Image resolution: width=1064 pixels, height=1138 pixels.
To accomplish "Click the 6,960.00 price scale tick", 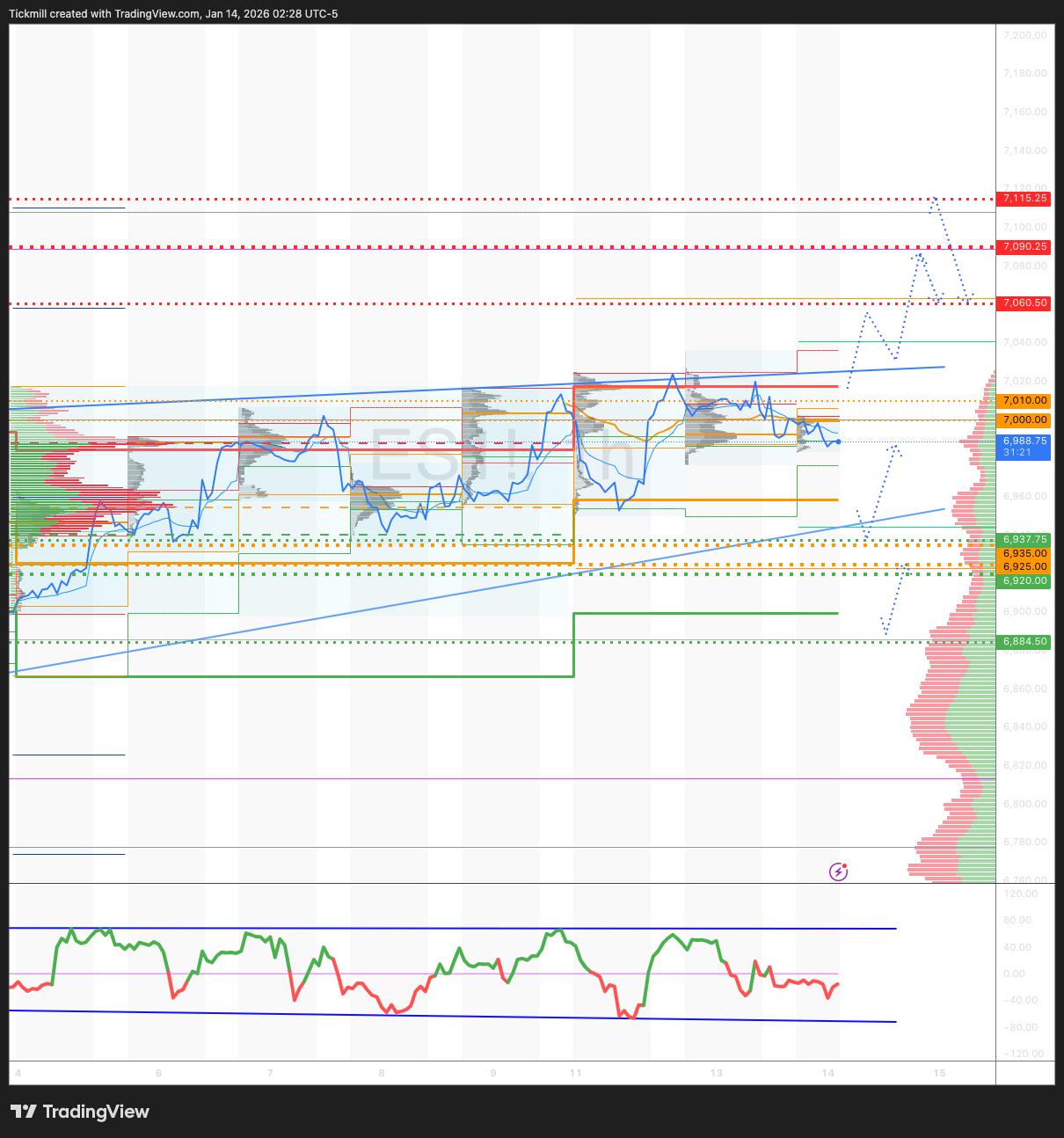I will coord(1024,497).
